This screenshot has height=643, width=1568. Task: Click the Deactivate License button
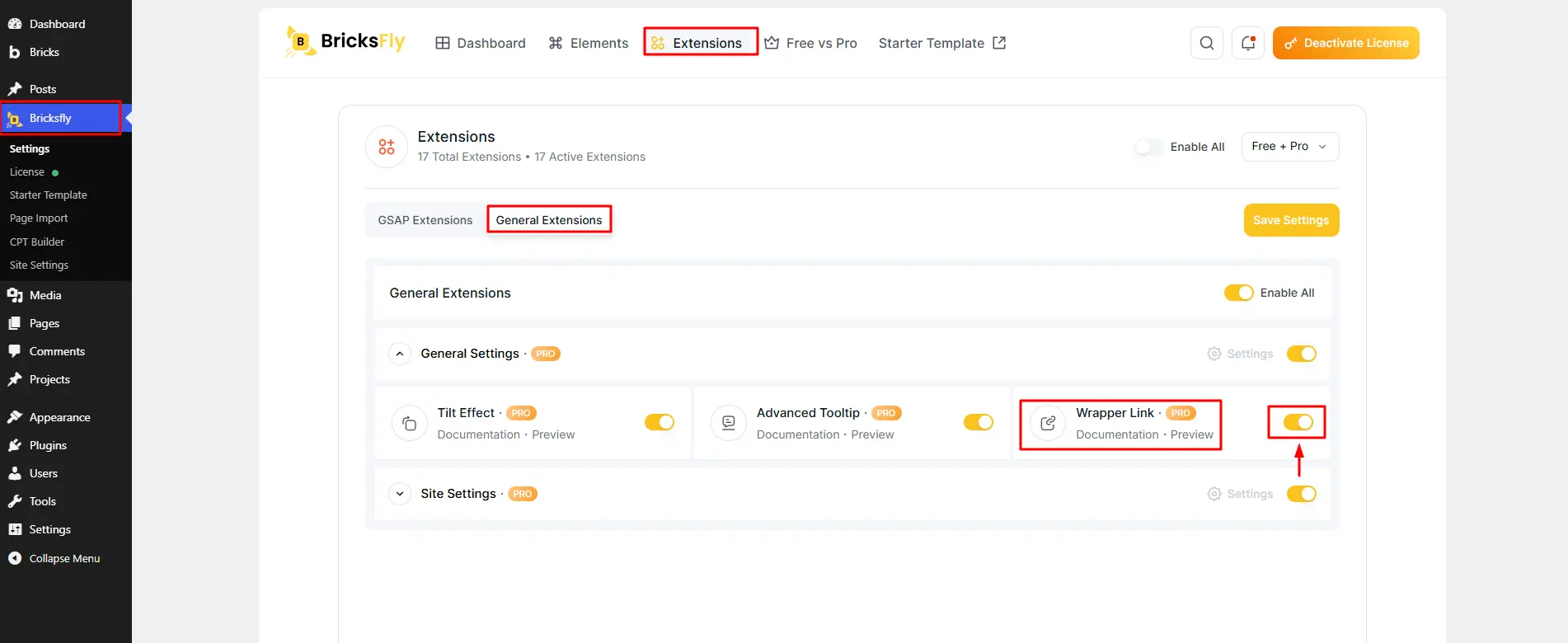[x=1345, y=43]
